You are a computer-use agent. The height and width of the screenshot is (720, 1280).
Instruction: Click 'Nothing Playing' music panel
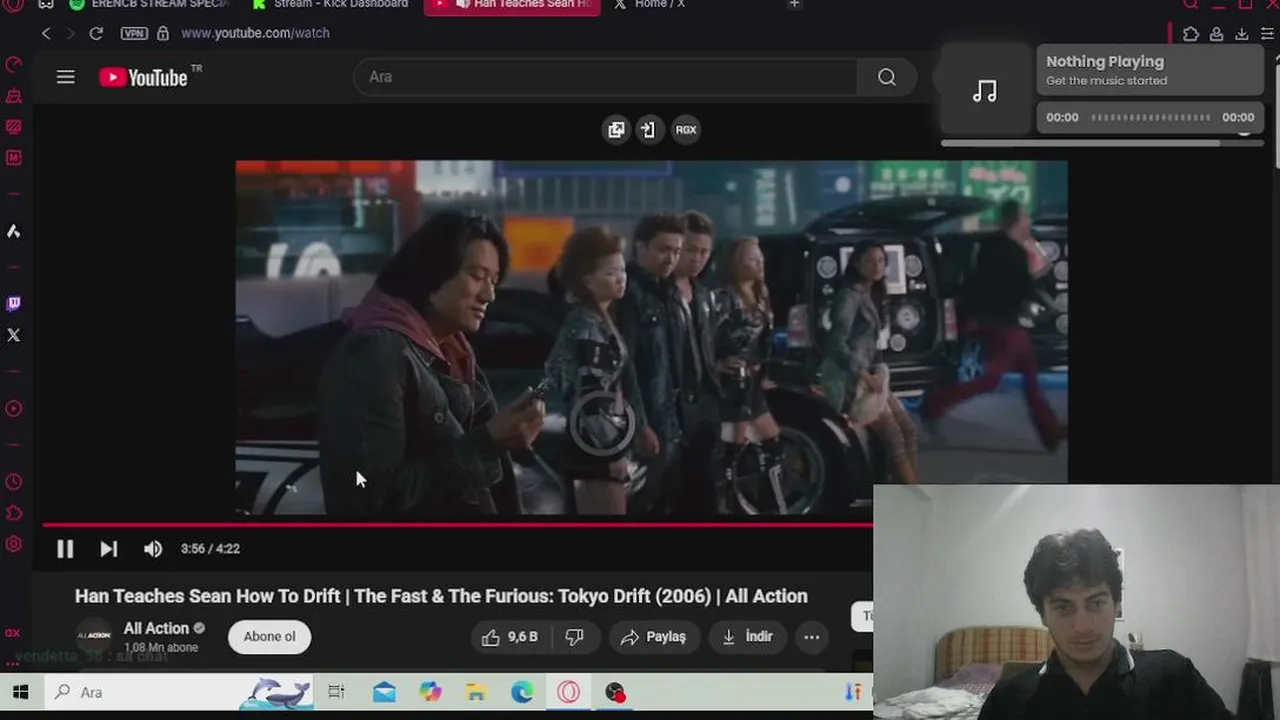(x=1149, y=70)
